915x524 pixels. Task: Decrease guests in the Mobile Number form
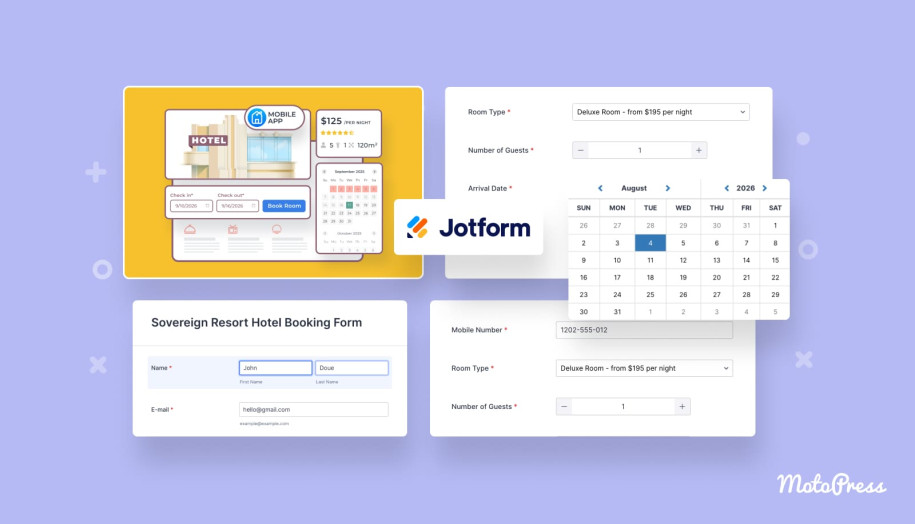(x=564, y=406)
